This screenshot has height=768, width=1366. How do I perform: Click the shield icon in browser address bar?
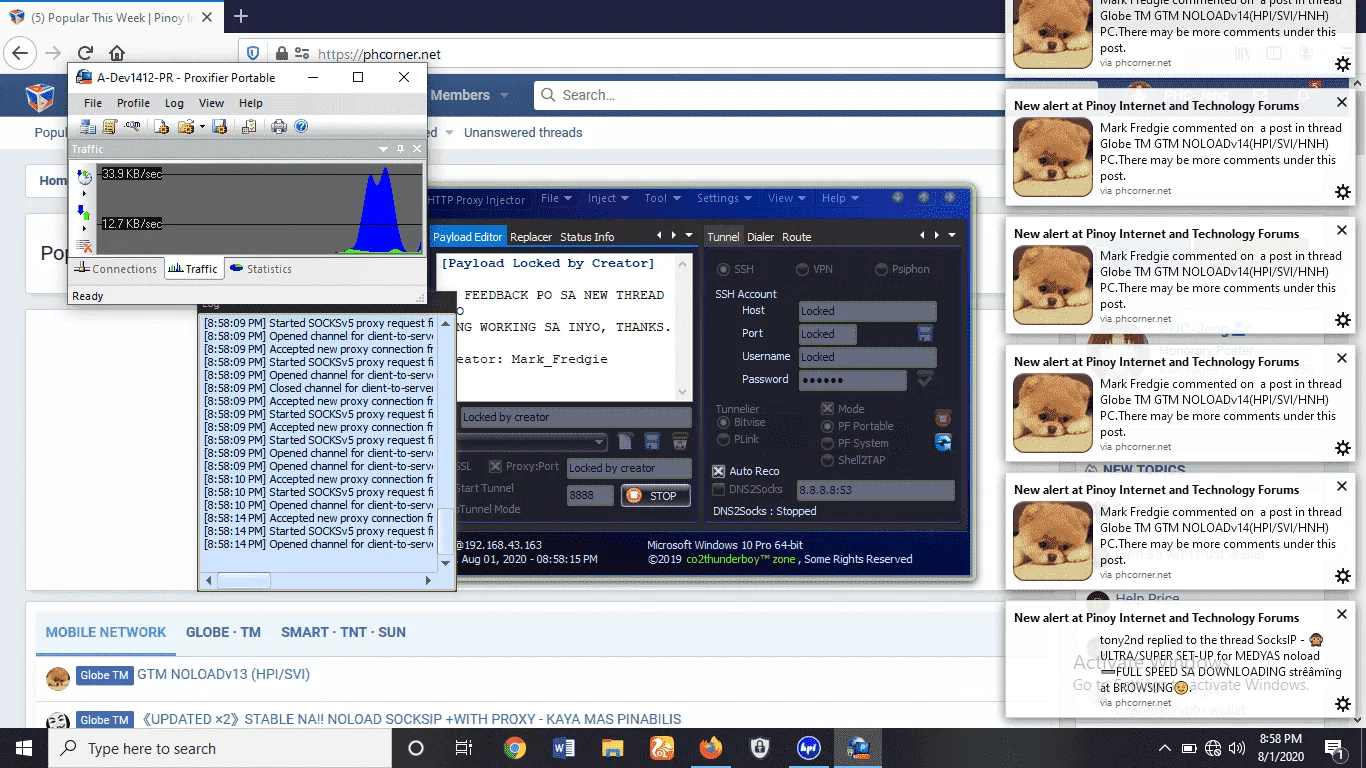tap(253, 54)
